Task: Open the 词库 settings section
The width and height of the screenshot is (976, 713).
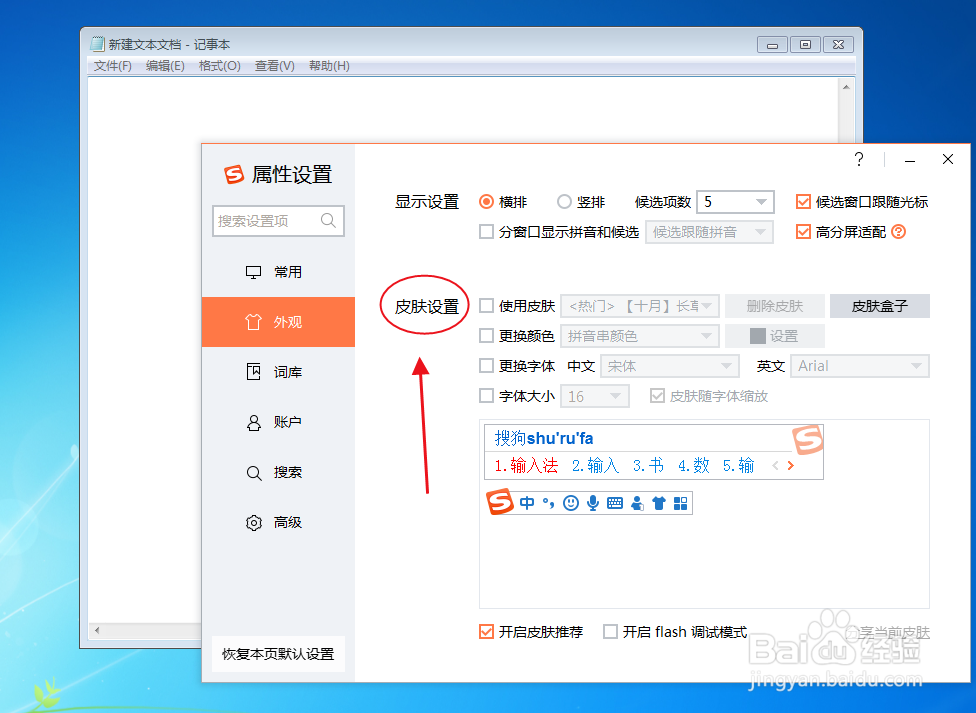Action: tap(278, 372)
